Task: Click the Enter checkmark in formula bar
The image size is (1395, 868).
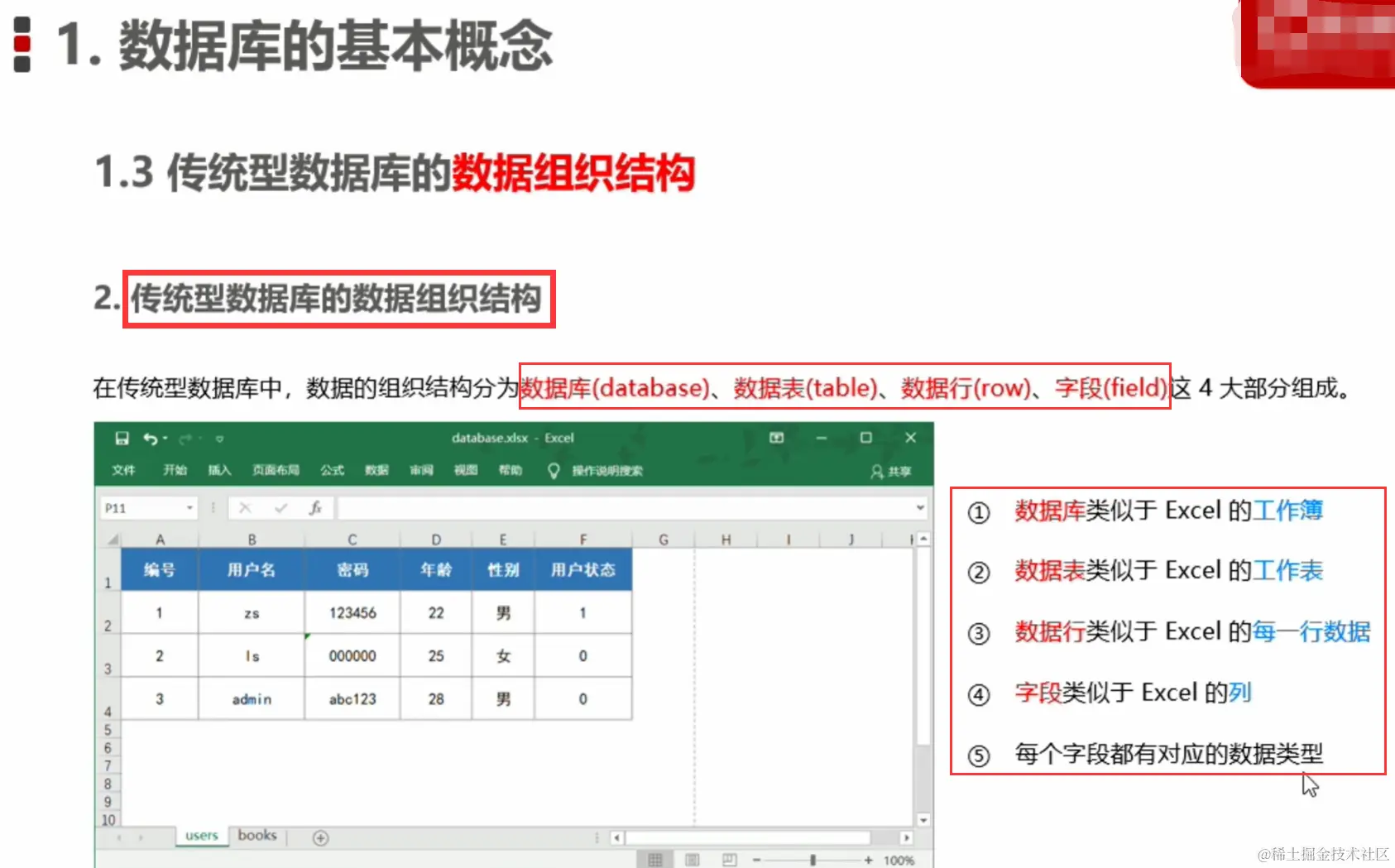Action: (x=280, y=508)
